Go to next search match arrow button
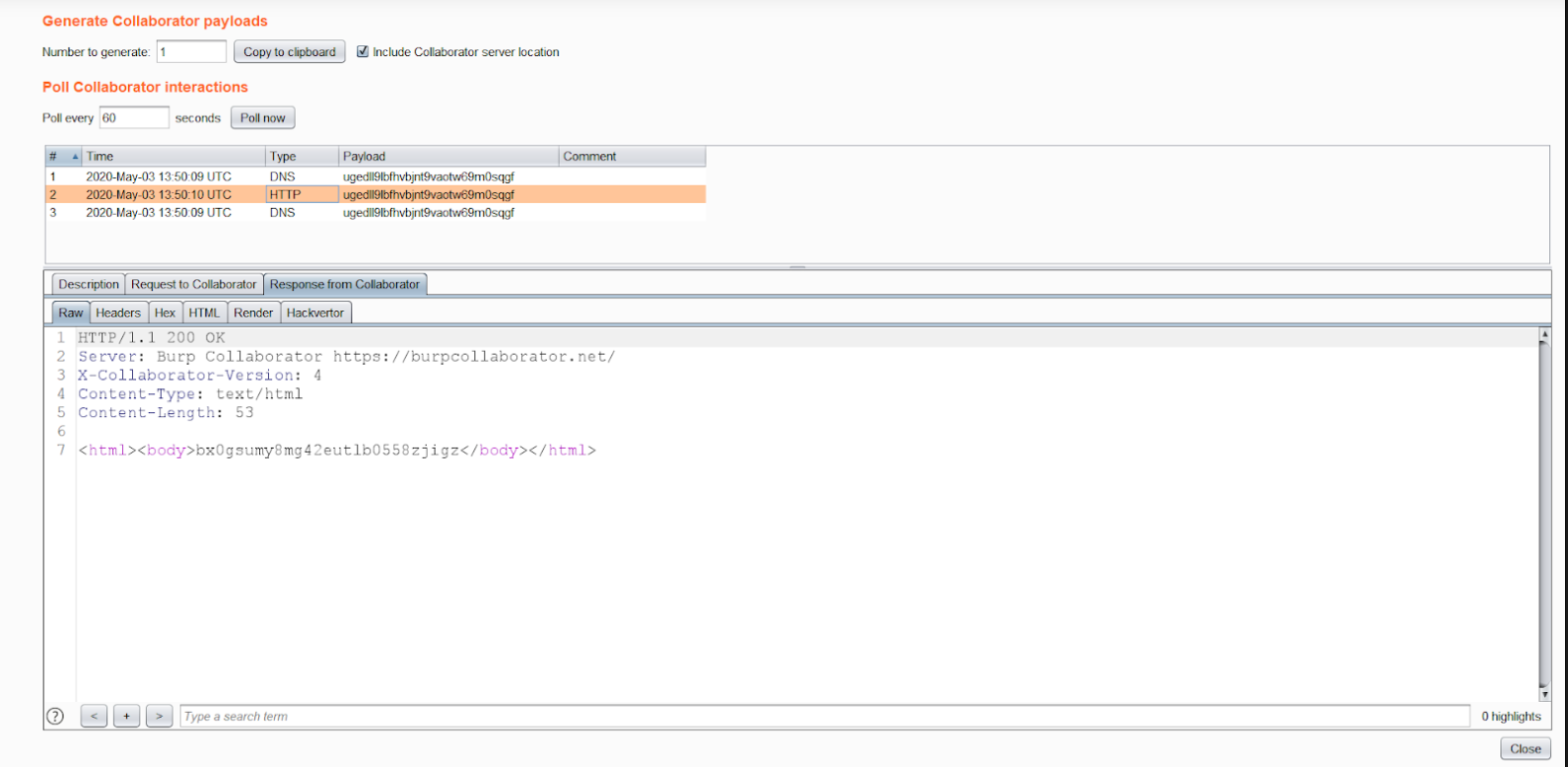The width and height of the screenshot is (1568, 767). pos(160,717)
